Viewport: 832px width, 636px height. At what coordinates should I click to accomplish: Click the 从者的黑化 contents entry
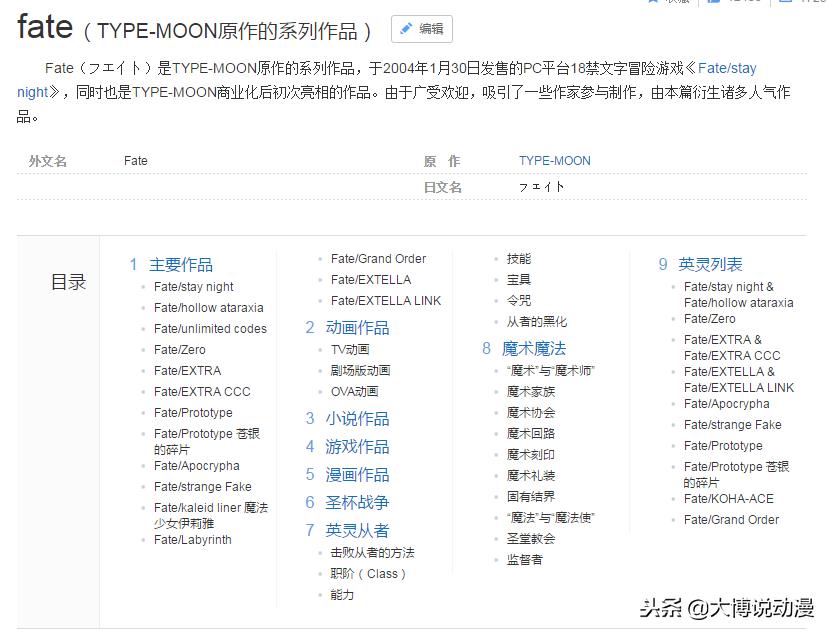tap(536, 321)
